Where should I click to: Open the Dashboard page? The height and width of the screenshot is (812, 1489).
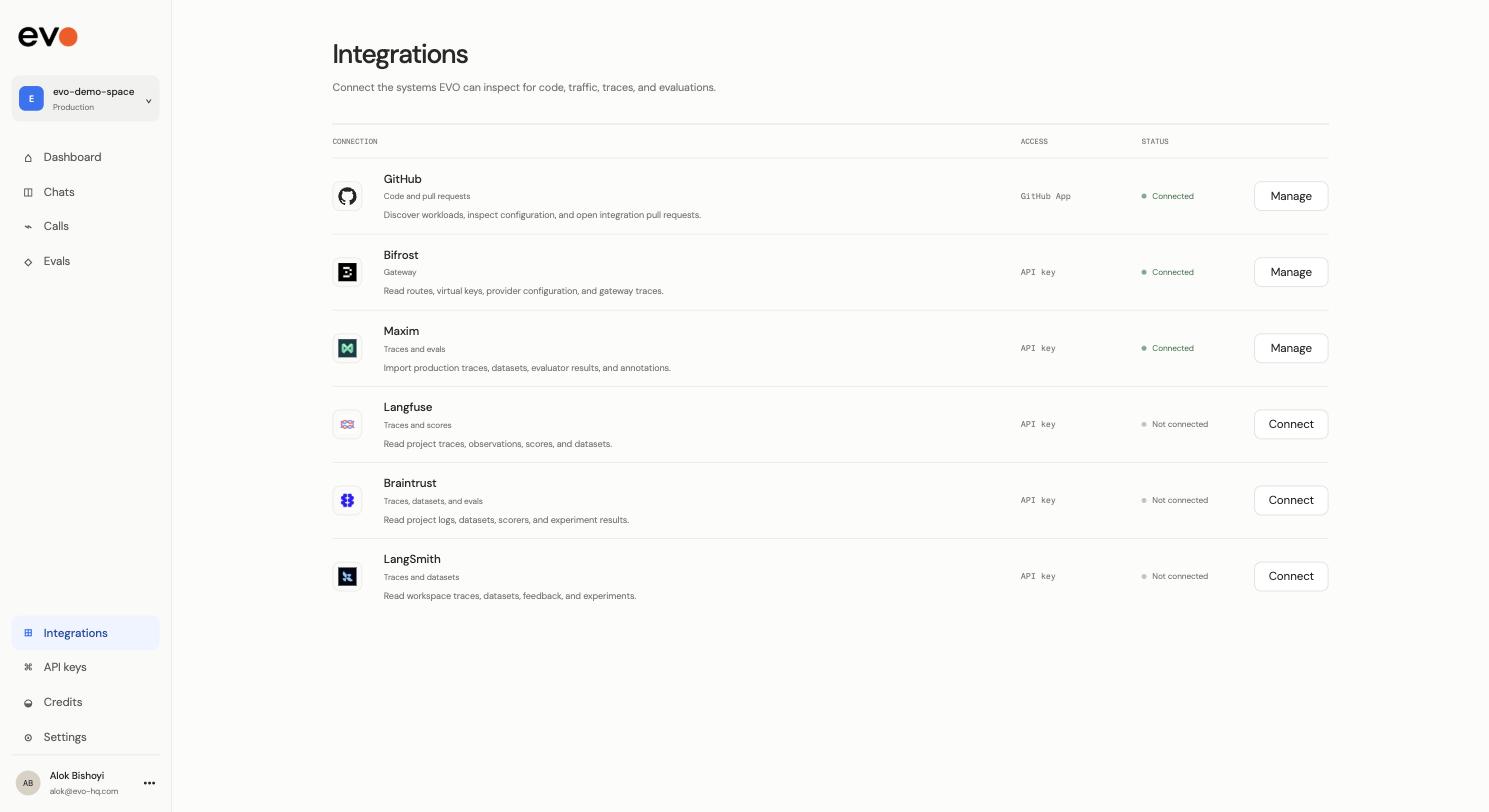(85, 157)
